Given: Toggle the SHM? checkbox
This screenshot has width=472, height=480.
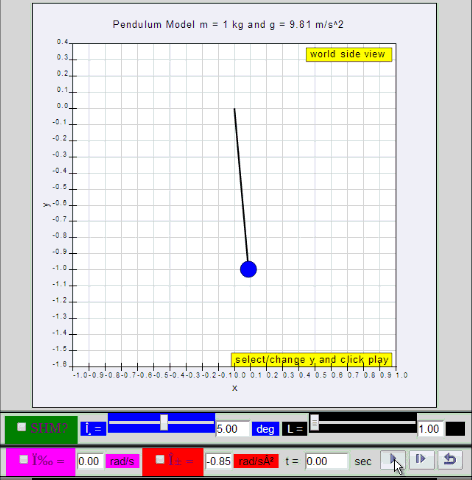Looking at the screenshot, I should click(x=22, y=427).
